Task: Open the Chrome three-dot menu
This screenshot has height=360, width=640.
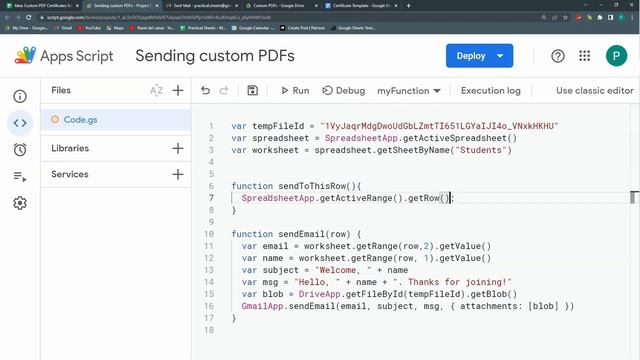Action: point(632,18)
